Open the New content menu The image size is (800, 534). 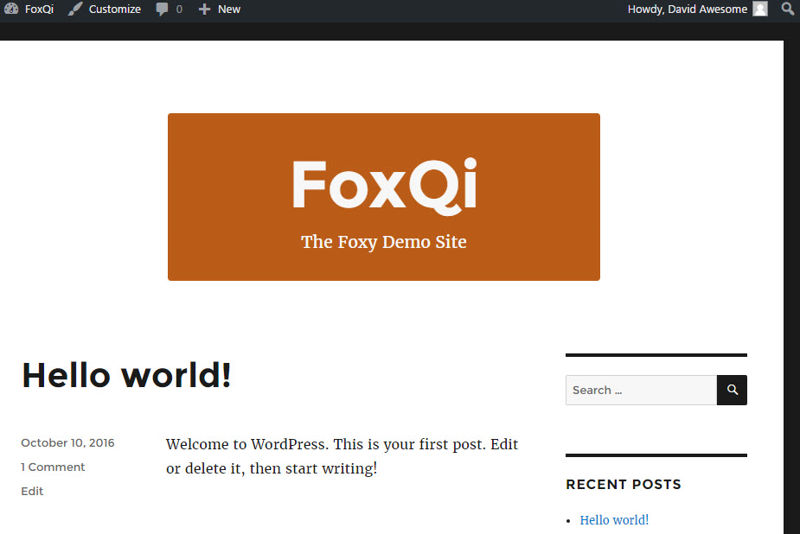pyautogui.click(x=229, y=9)
